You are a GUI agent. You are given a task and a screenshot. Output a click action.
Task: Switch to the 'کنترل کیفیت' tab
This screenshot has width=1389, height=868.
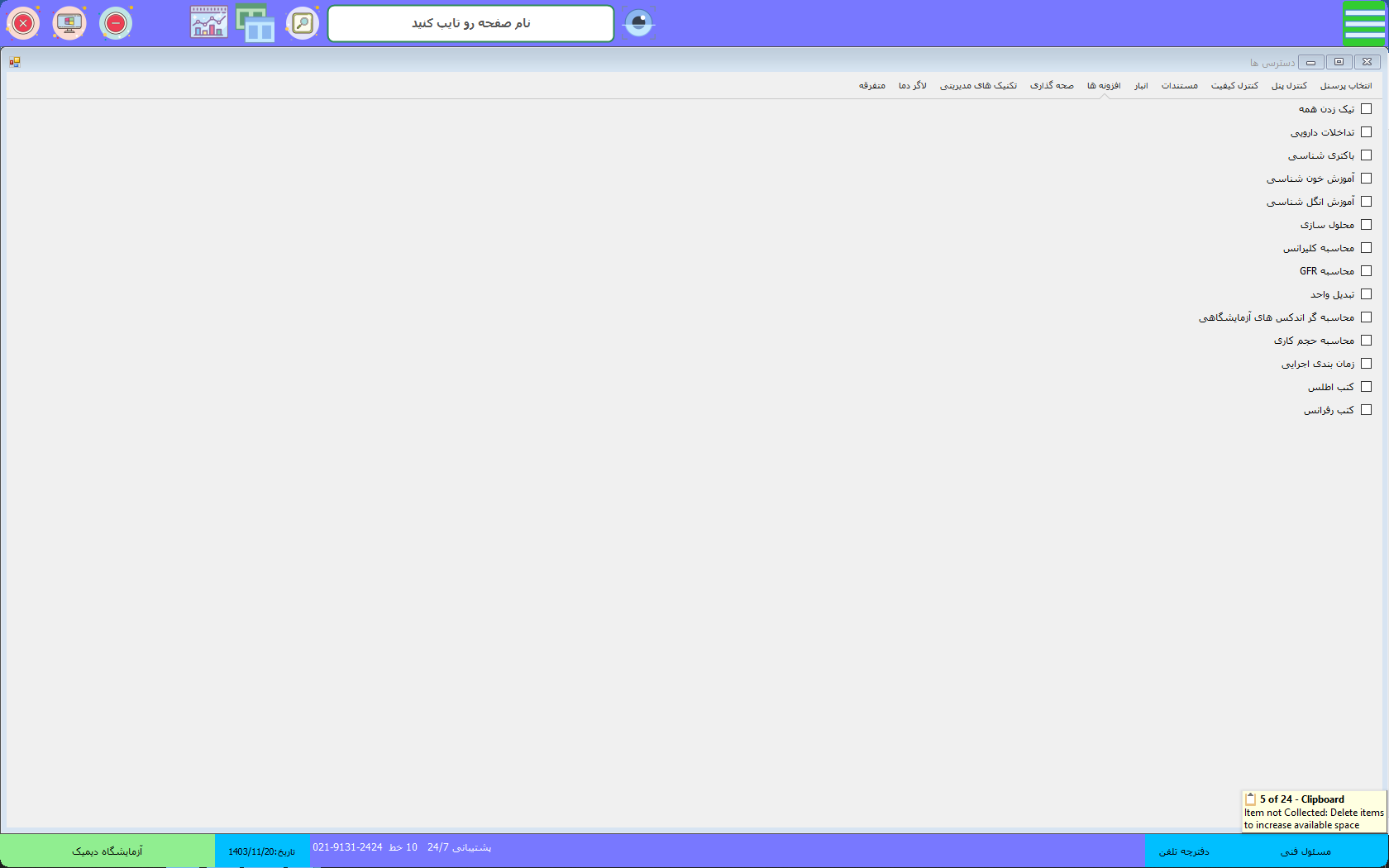(x=1234, y=86)
